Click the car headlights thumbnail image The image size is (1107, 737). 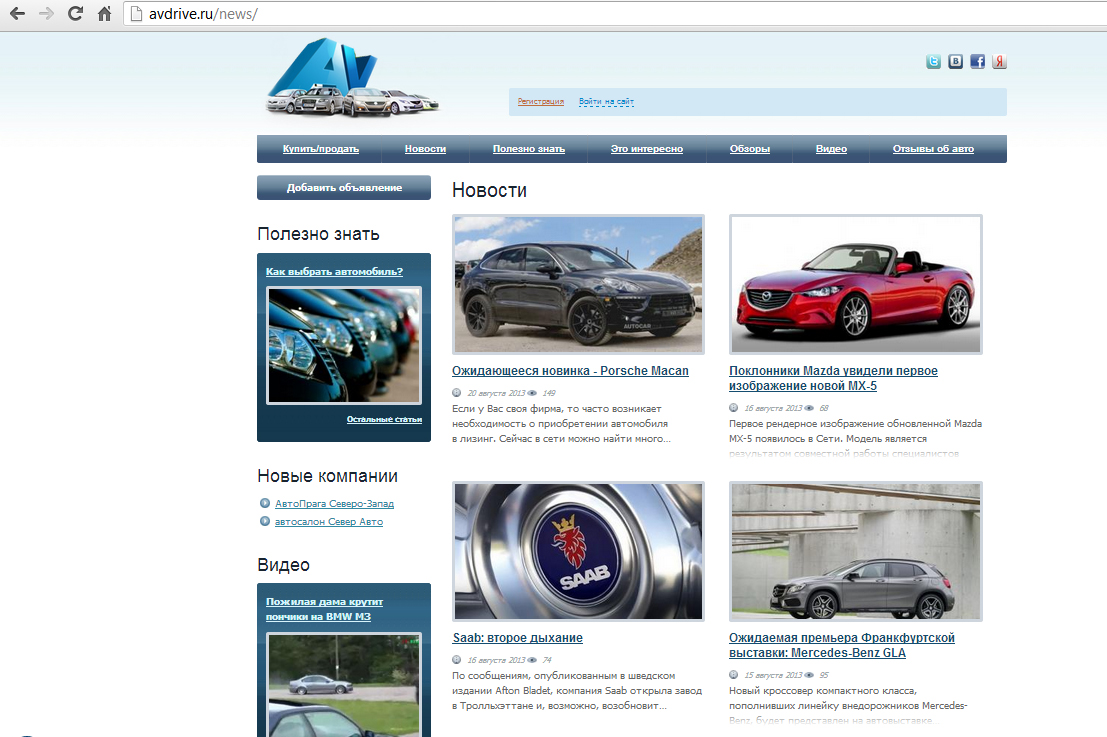344,345
